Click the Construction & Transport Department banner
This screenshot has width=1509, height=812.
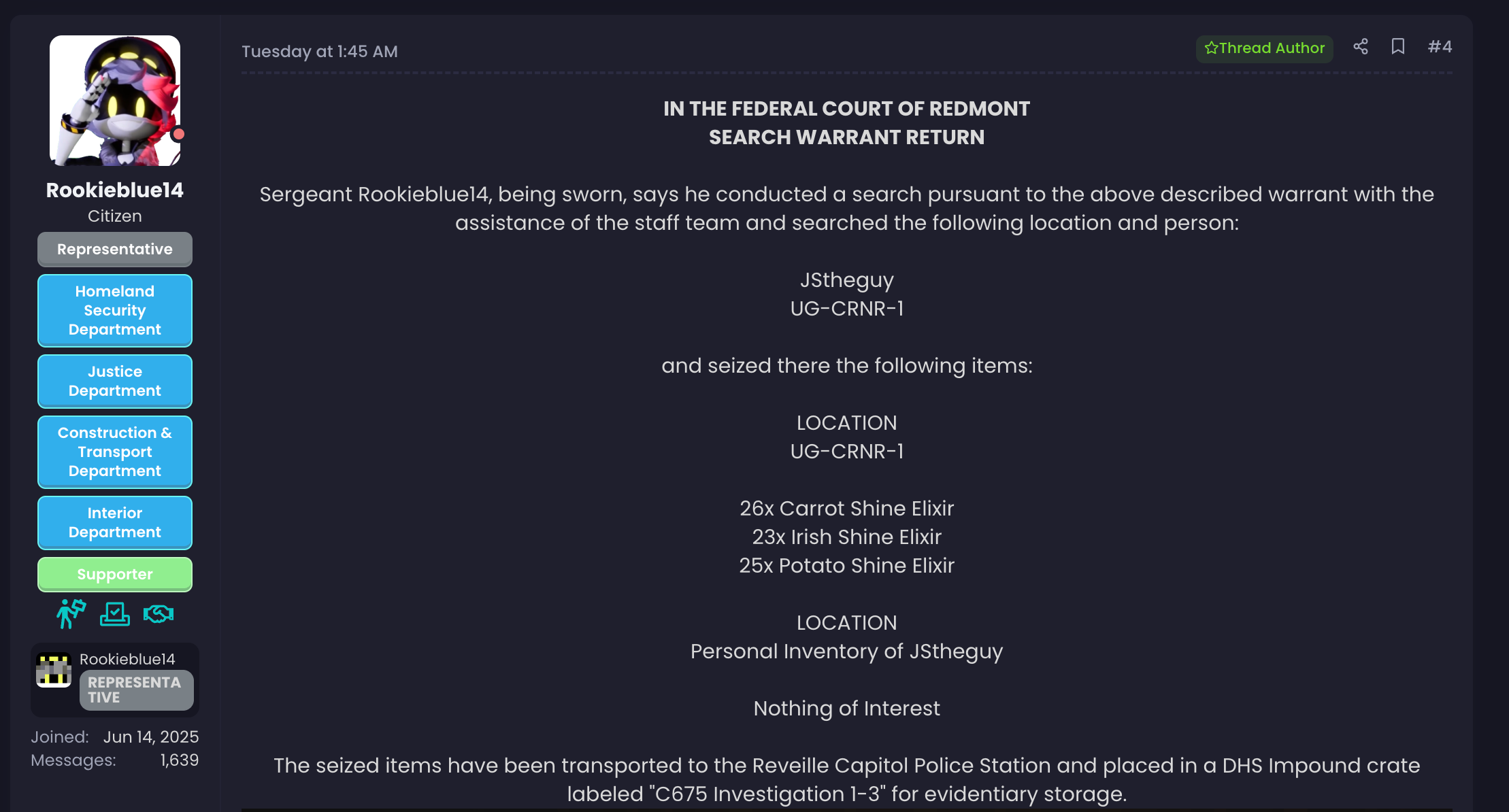(114, 452)
